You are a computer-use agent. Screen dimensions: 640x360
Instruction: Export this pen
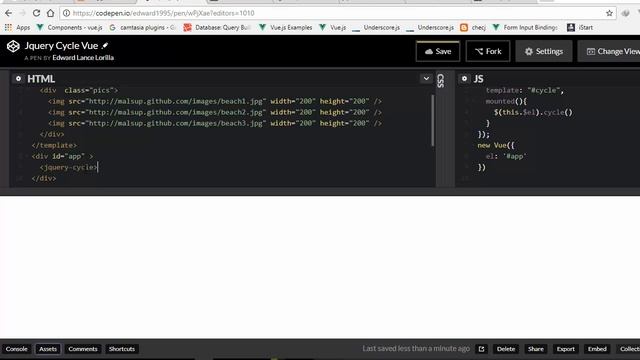click(566, 349)
